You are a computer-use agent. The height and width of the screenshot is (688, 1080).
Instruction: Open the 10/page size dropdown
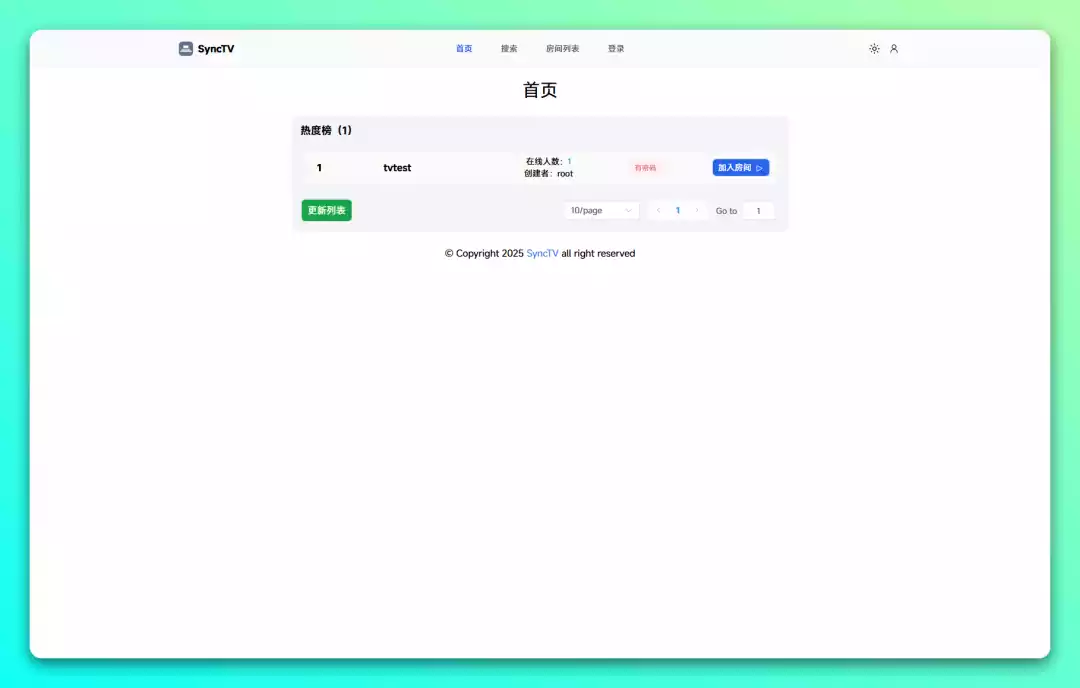(601, 210)
